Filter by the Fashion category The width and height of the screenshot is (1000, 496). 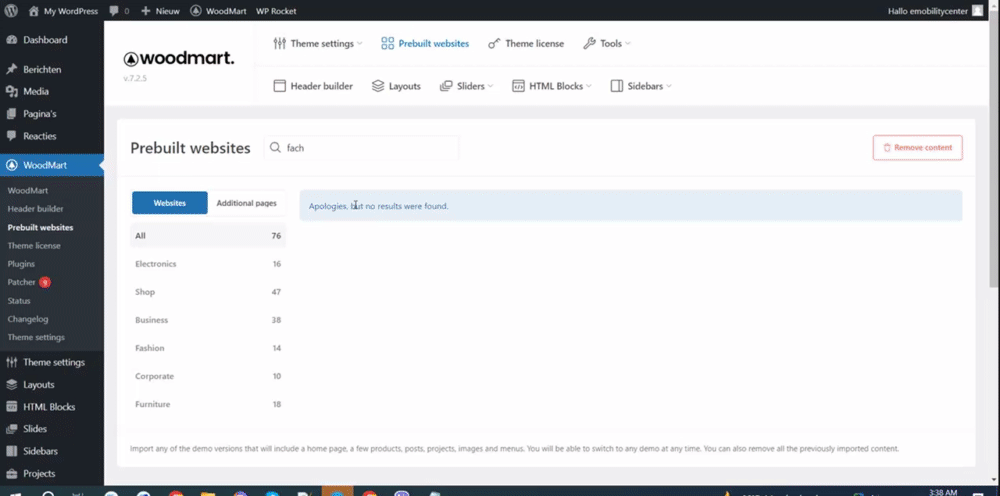point(208,348)
